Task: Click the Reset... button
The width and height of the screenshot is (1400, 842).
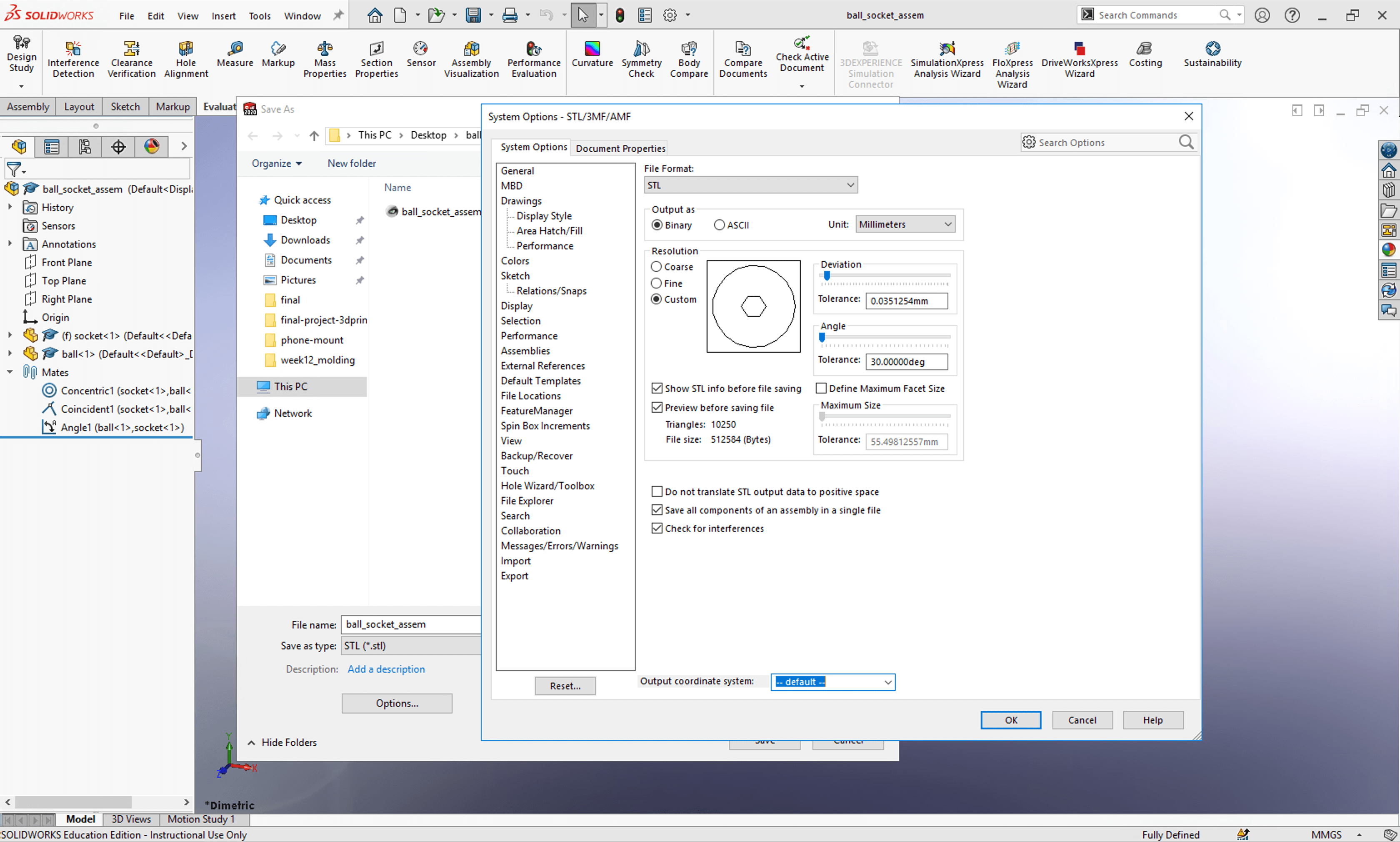Action: (565, 686)
